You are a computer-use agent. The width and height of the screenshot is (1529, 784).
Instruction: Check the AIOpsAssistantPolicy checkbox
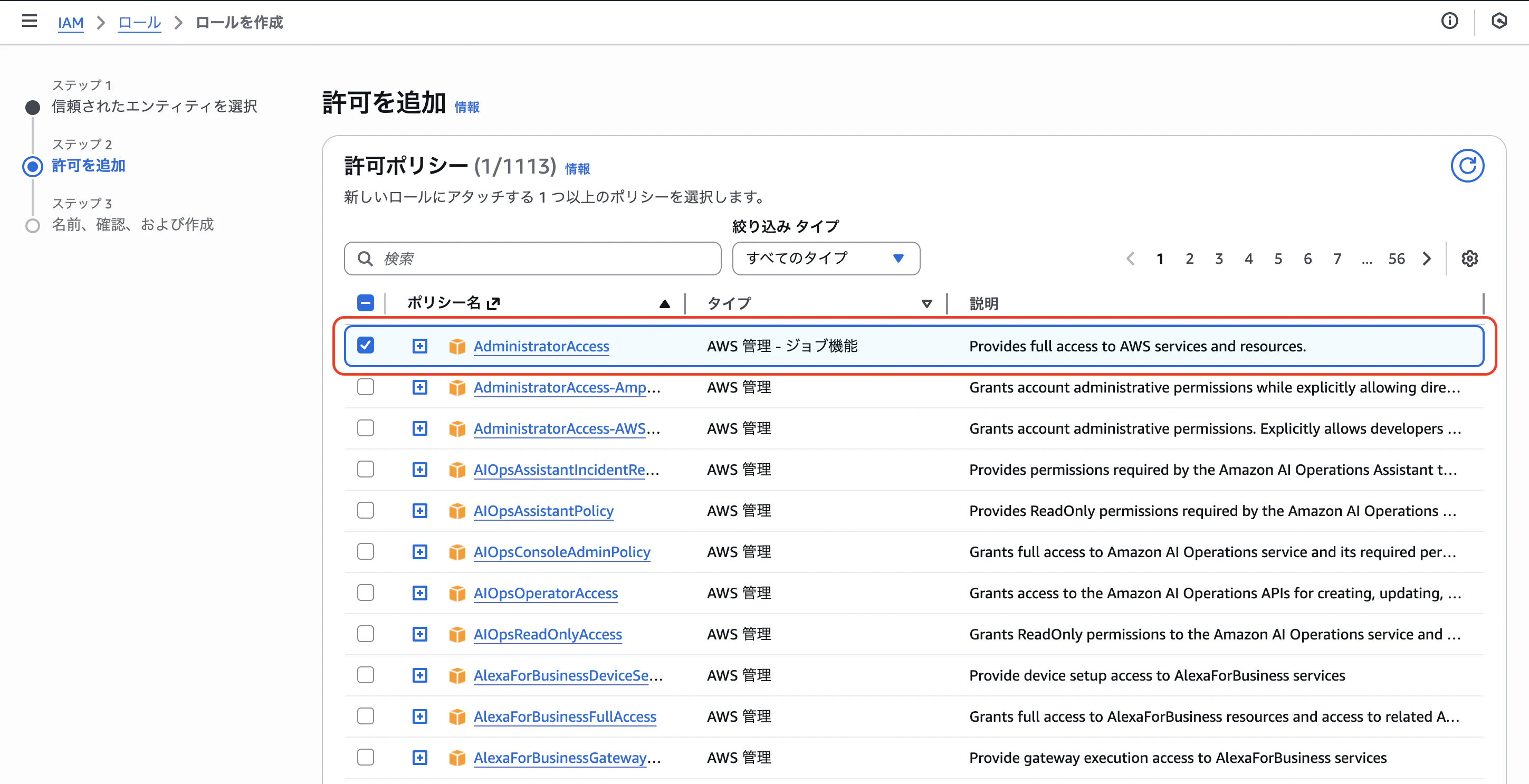pyautogui.click(x=366, y=510)
